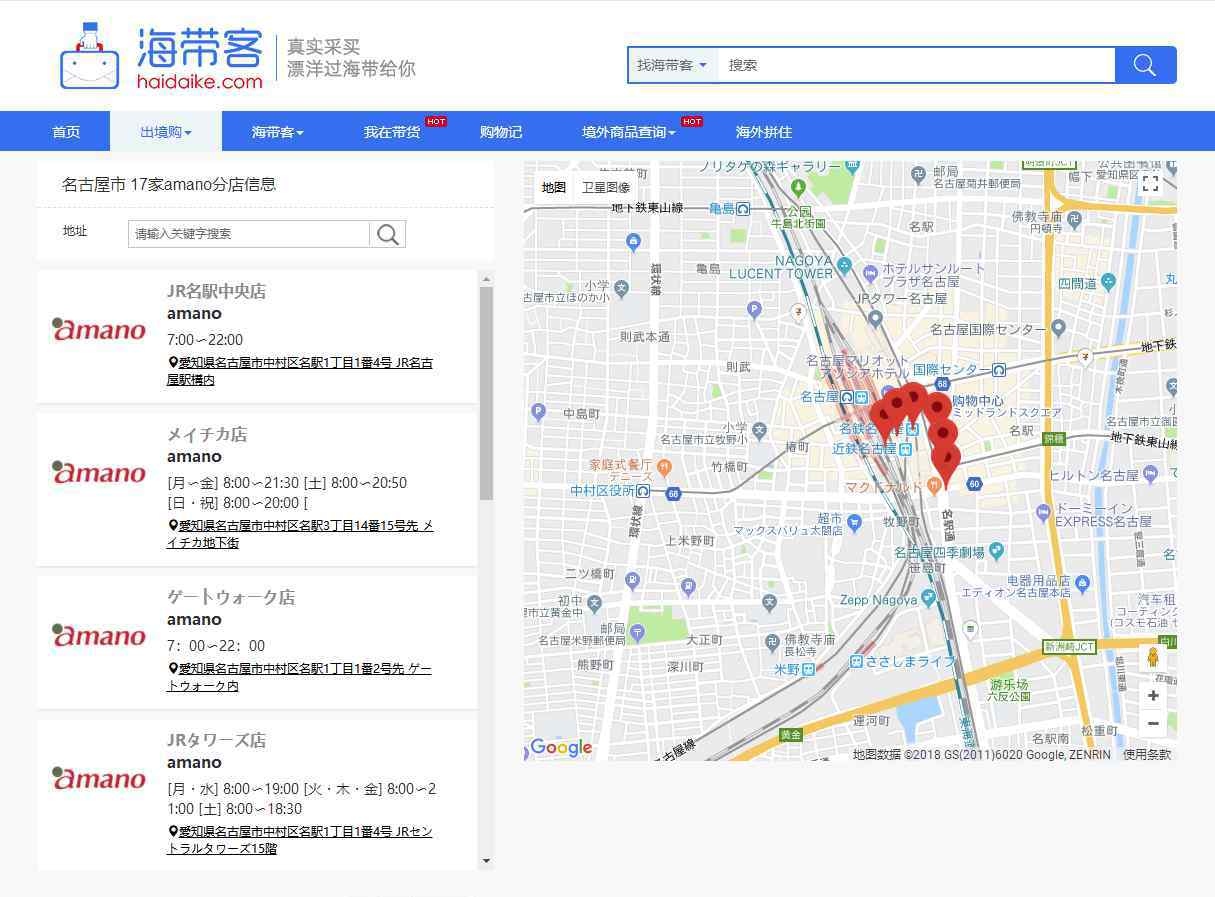Zoom in the map with plus button
Screen dimensions: 1215x897
tap(1153, 695)
